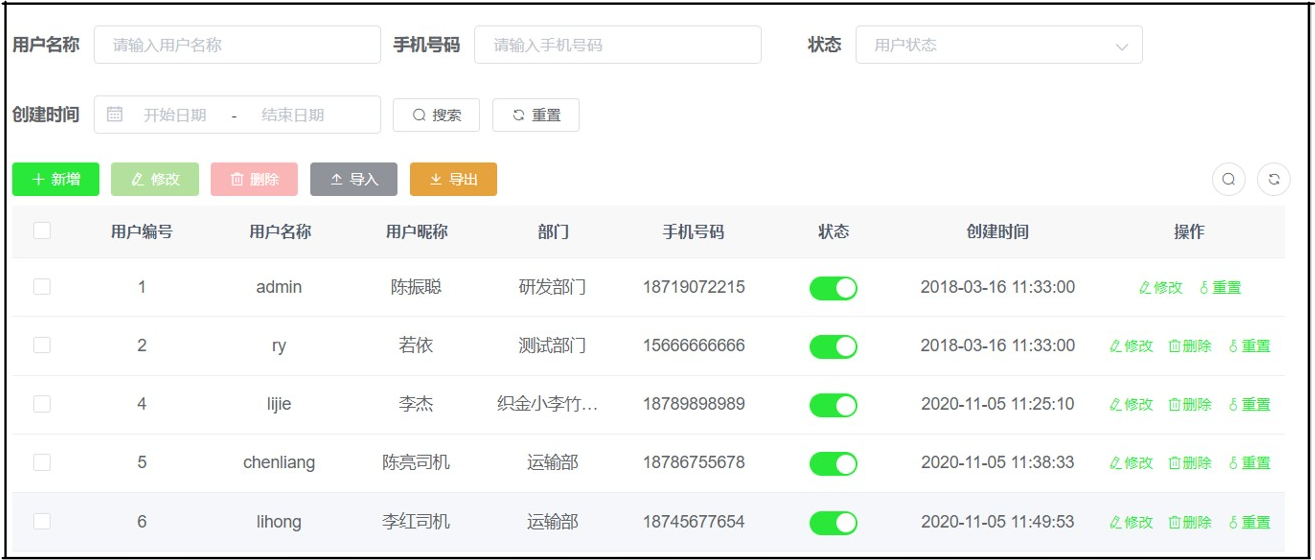Click phone number 18745677654
The image size is (1315, 560).
pos(694,521)
